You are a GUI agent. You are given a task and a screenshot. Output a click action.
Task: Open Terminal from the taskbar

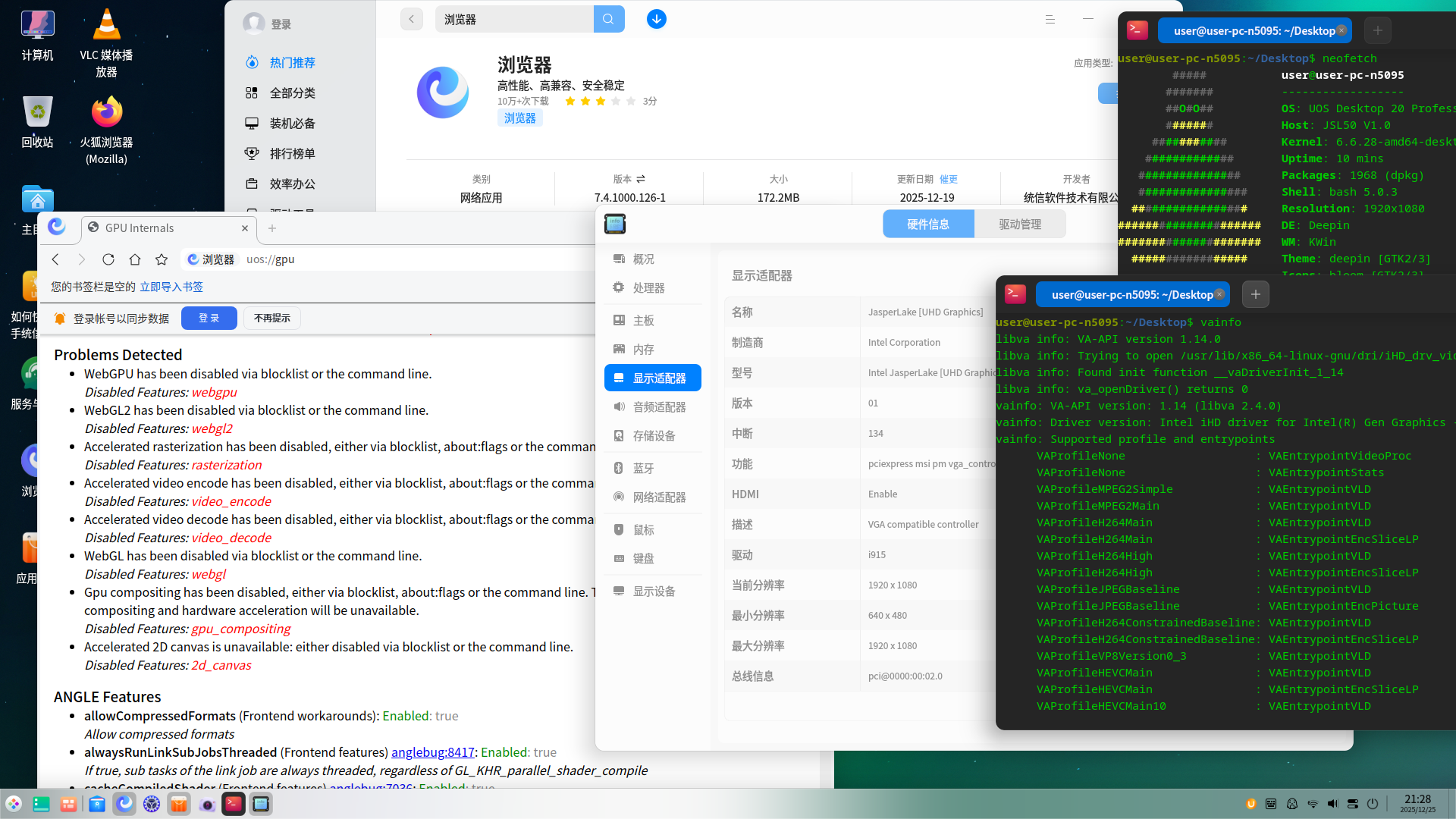(234, 804)
